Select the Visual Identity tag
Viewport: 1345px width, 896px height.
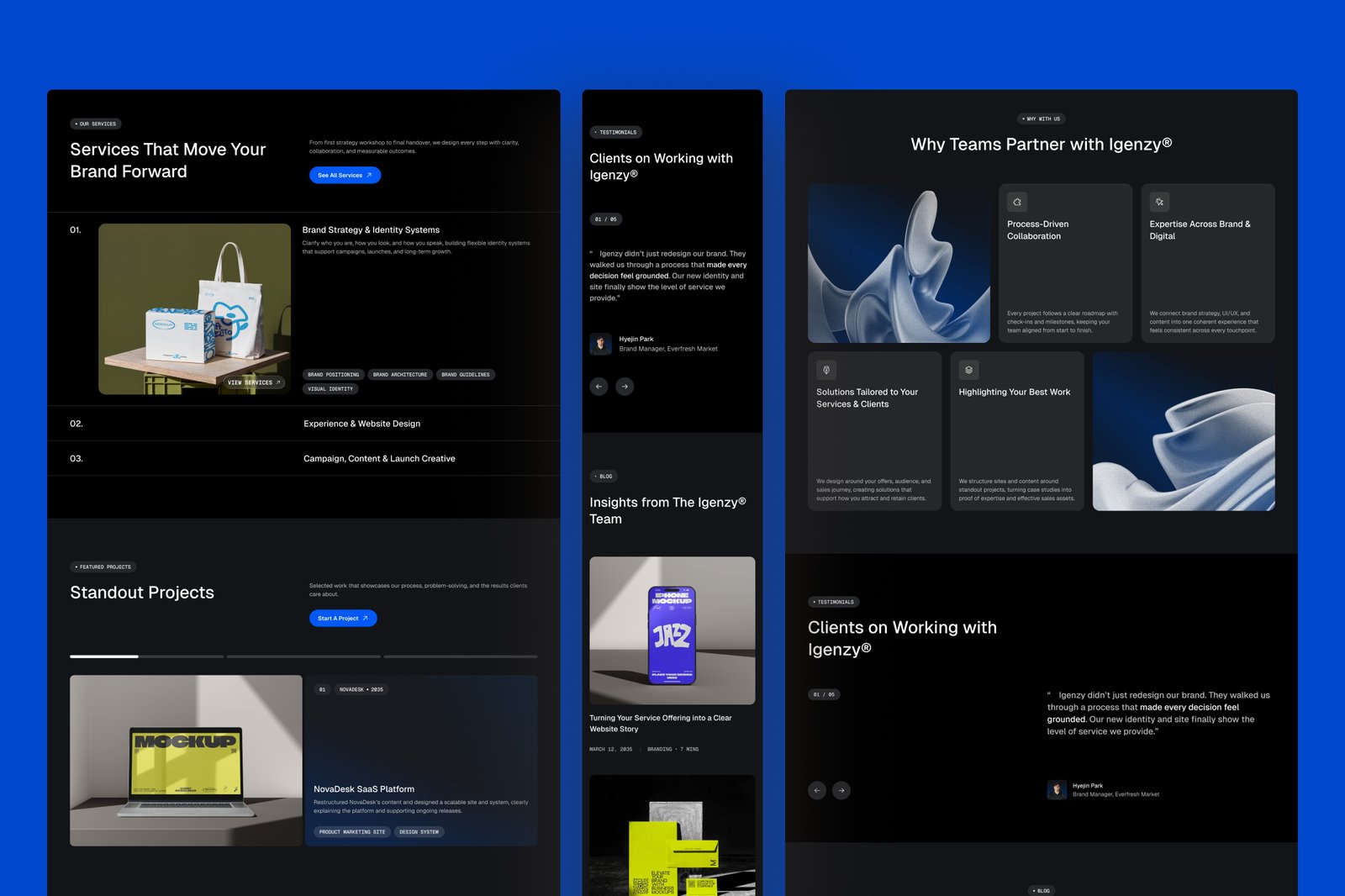click(x=329, y=388)
